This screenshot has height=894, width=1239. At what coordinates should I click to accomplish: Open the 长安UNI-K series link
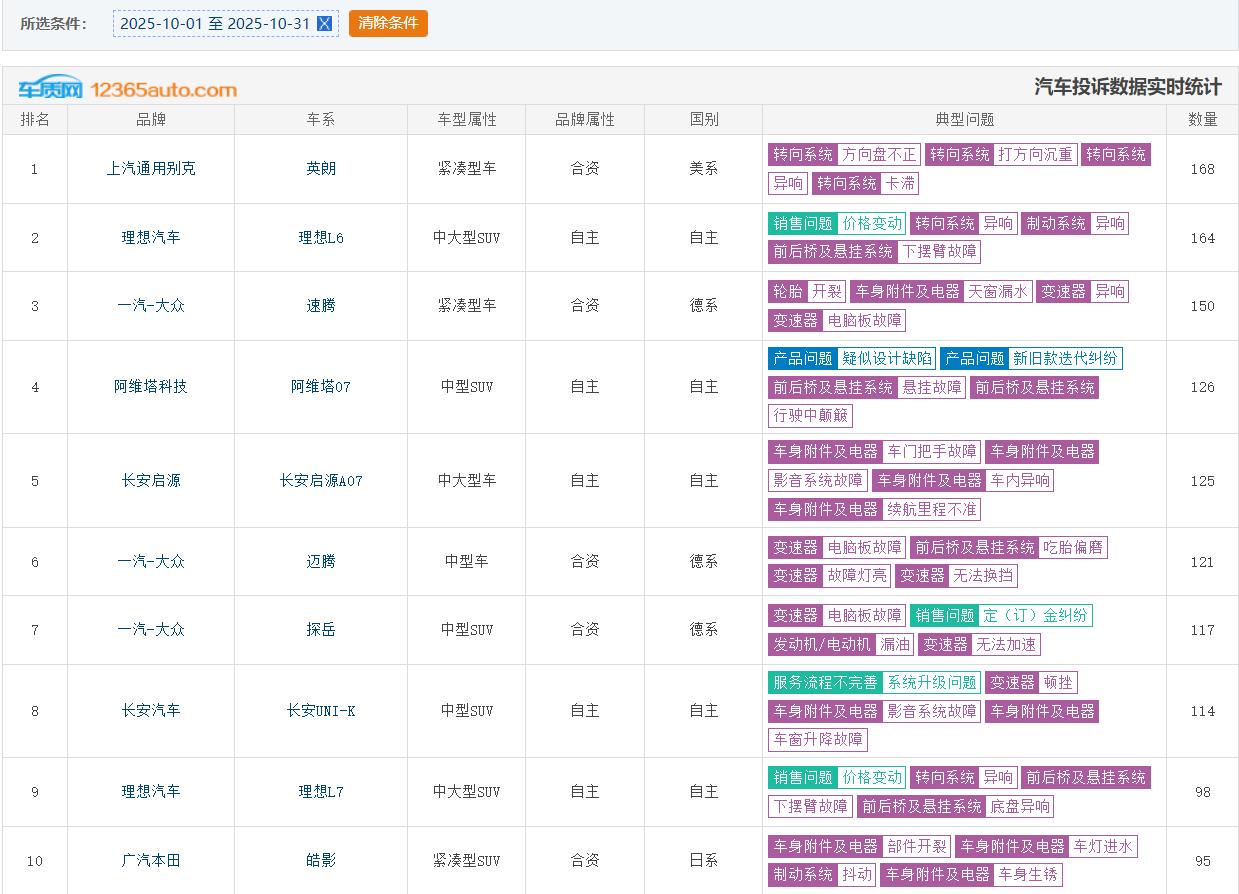point(321,711)
